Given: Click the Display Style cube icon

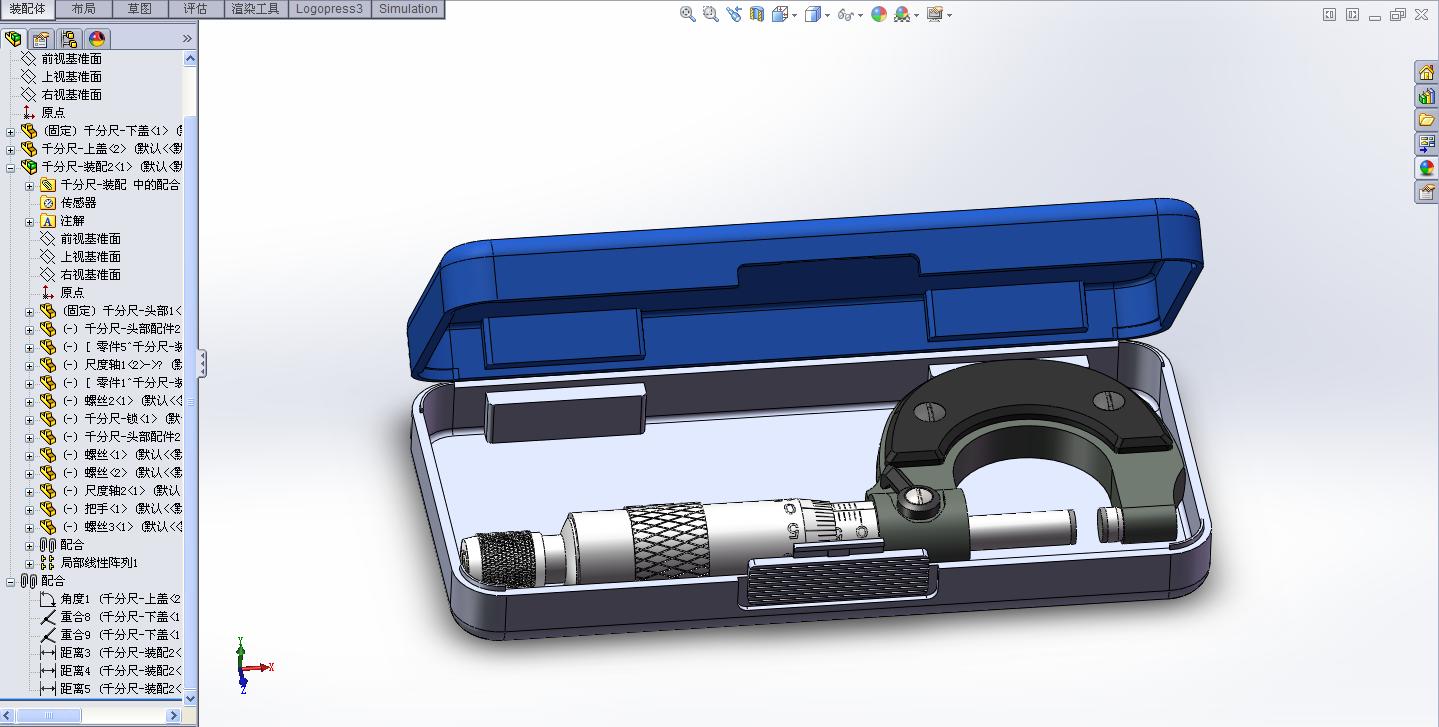Looking at the screenshot, I should pyautogui.click(x=812, y=14).
